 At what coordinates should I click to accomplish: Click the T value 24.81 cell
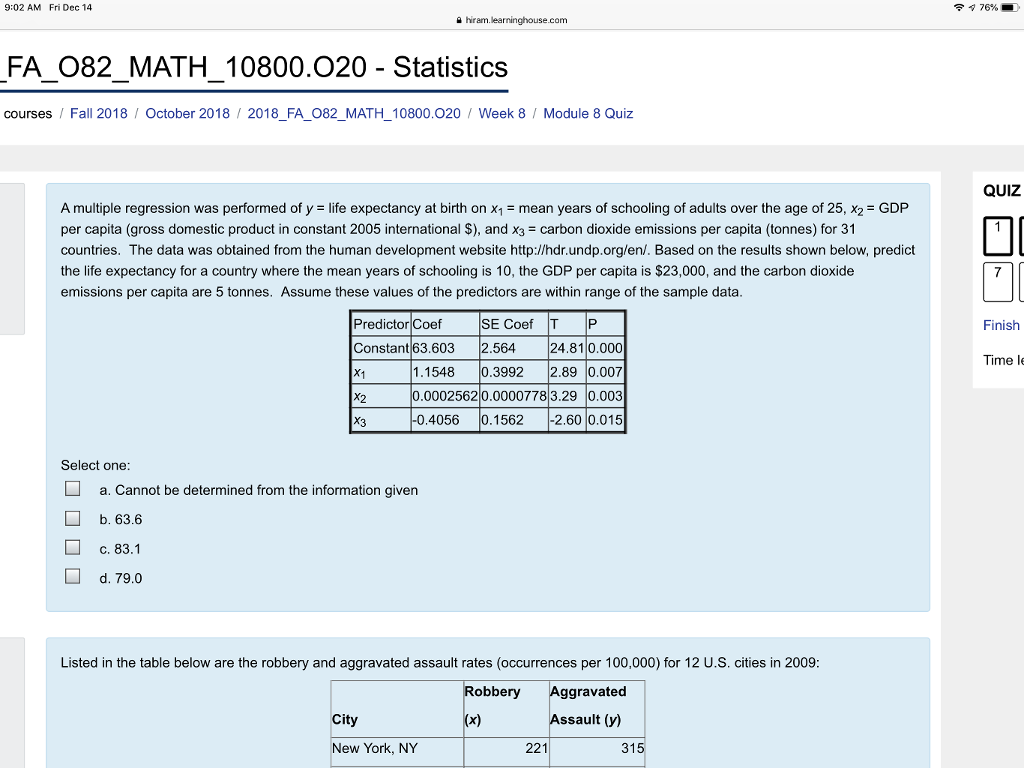point(567,348)
